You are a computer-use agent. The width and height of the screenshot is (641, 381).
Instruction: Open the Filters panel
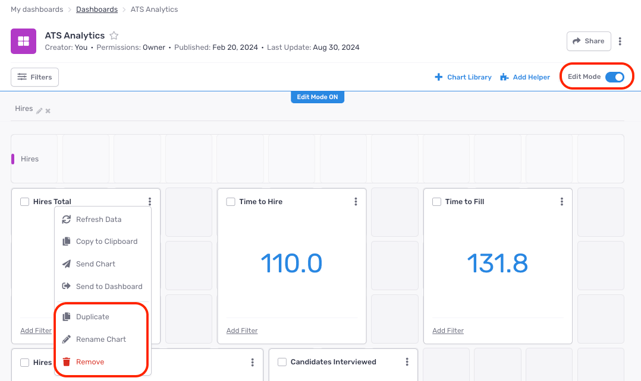35,77
